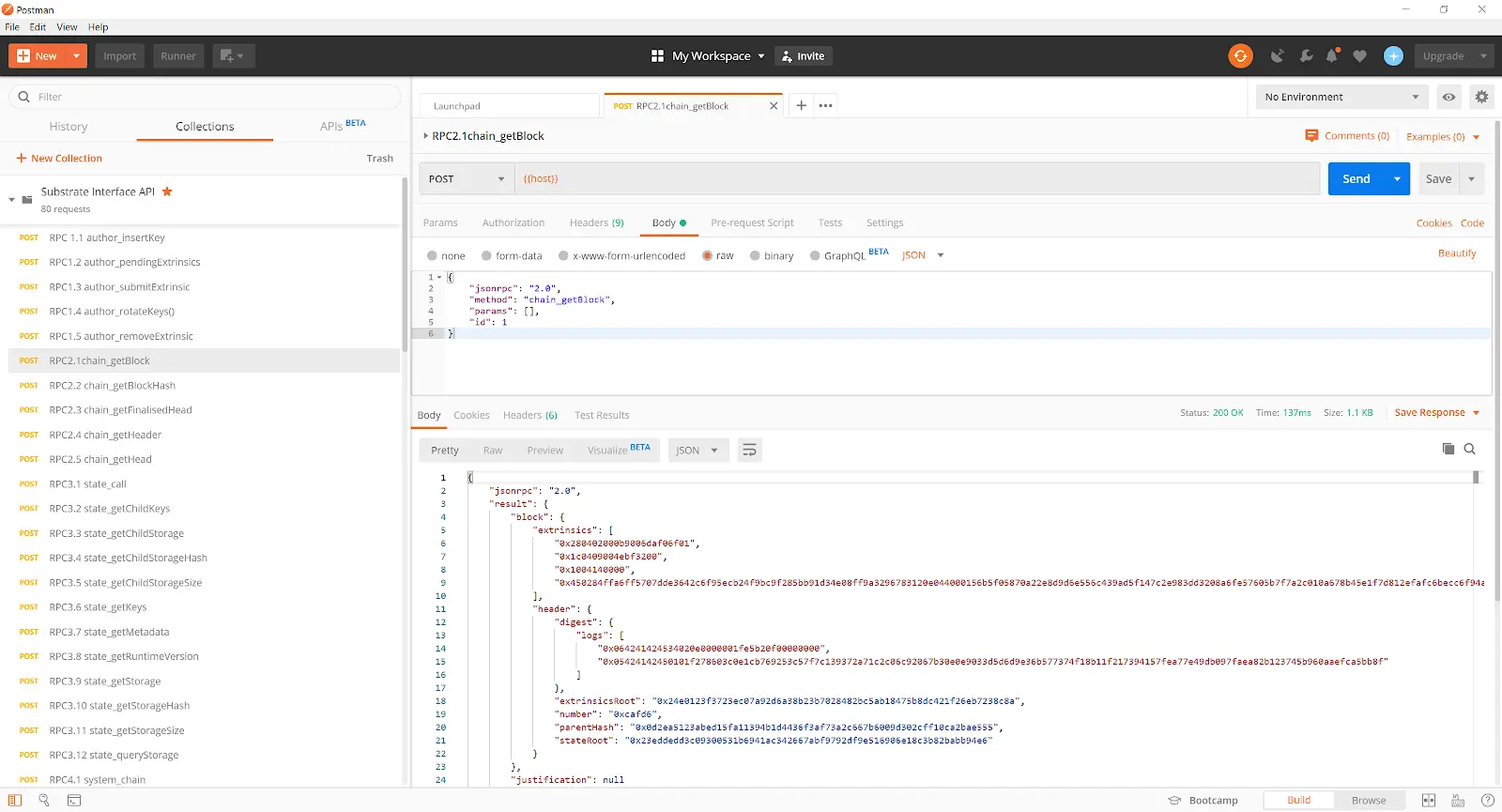Viewport: 1502px width, 812px height.
Task: Open the settings wrench icon in header
Action: tap(1306, 56)
